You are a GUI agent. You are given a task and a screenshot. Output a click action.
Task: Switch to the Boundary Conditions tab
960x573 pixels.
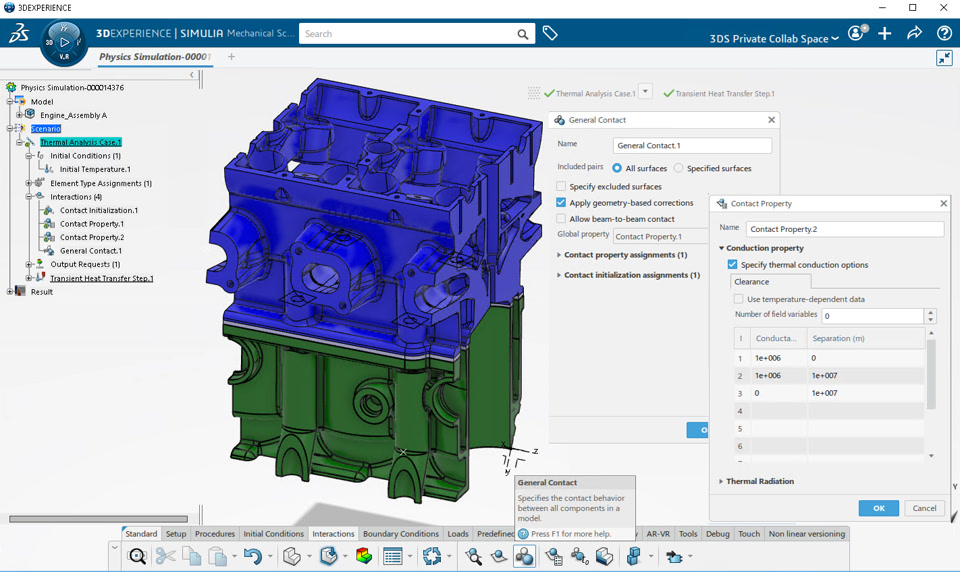click(400, 534)
